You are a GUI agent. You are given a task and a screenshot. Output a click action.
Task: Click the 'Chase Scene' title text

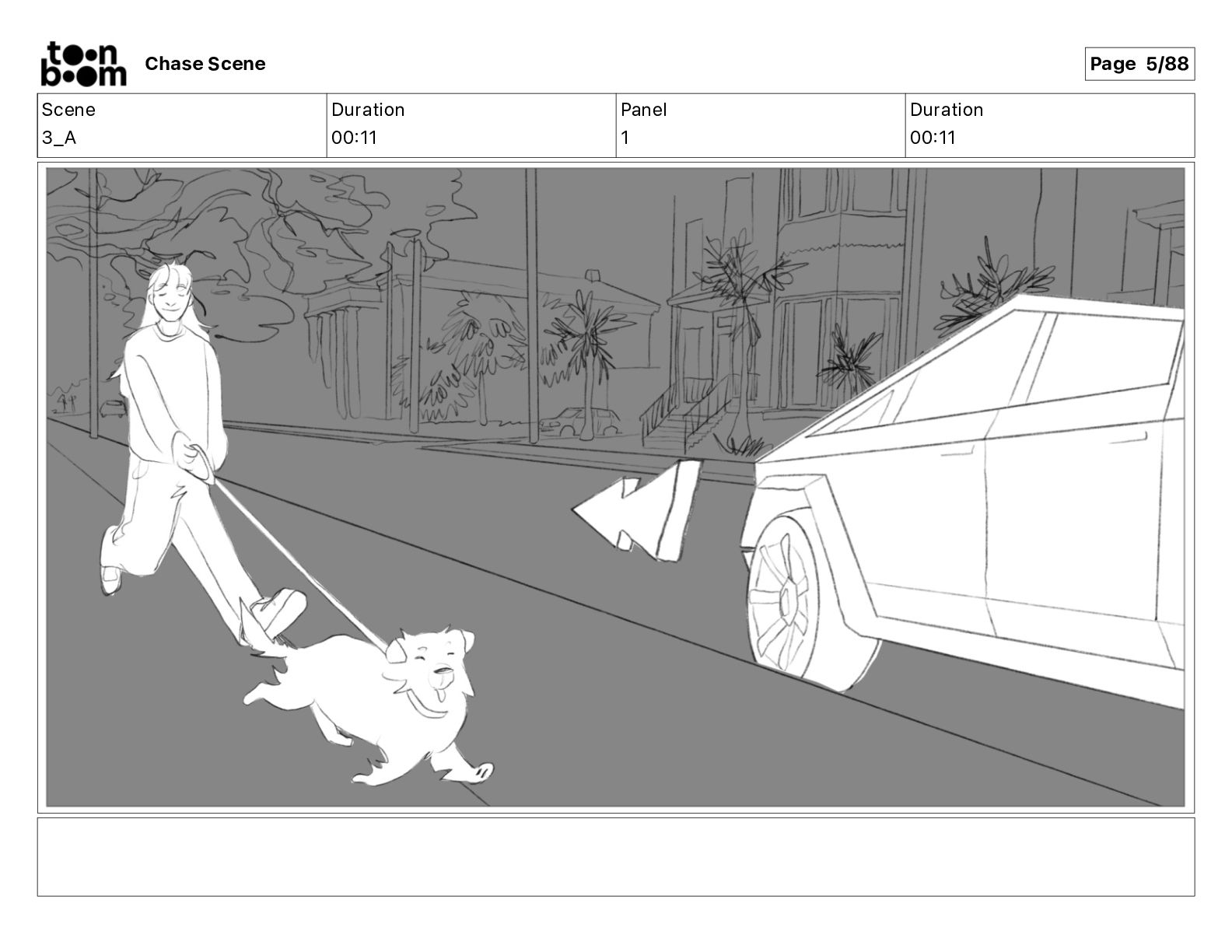(205, 64)
